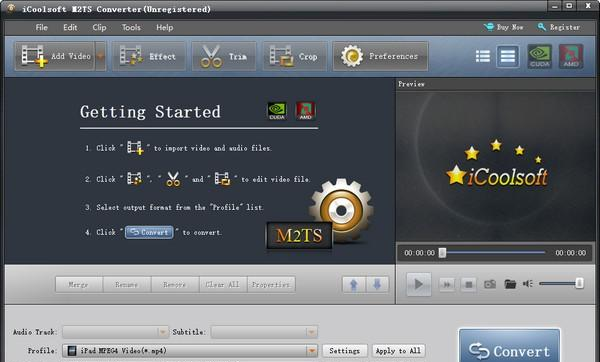Open the snapshot folder icon
Screen dimensions: 600x362
click(x=510, y=284)
